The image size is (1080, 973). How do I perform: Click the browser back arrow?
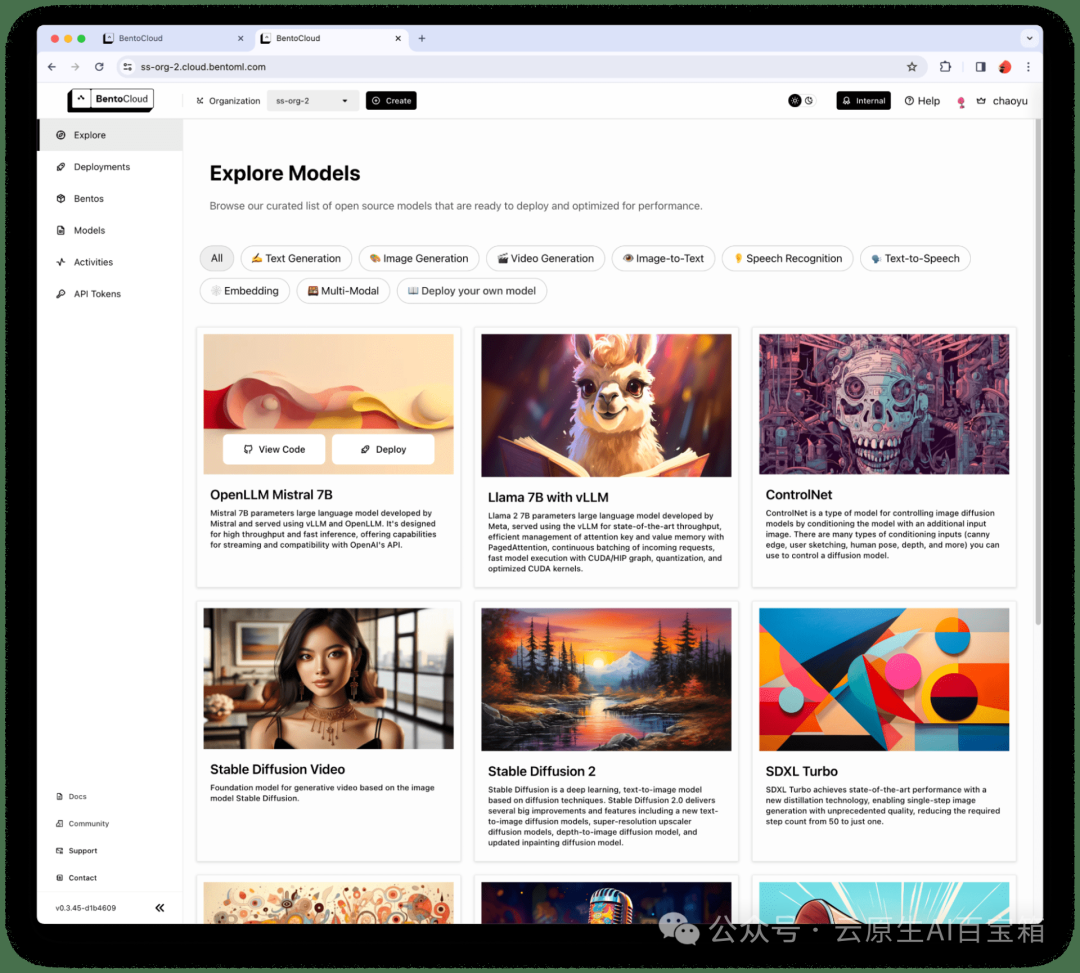[x=52, y=67]
